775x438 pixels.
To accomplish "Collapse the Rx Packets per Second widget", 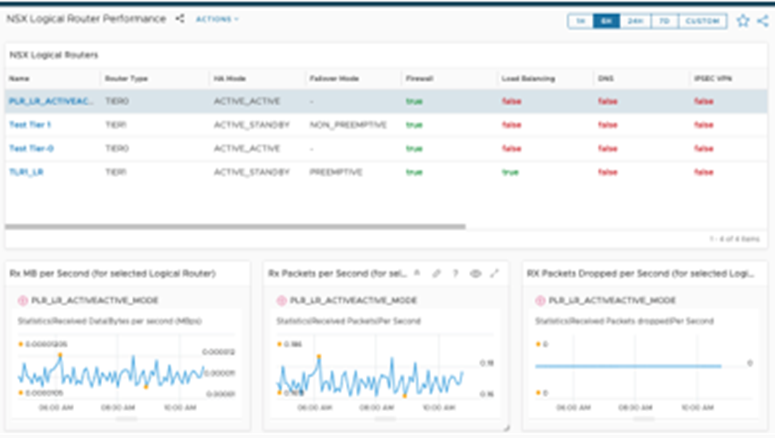I will click(x=417, y=273).
